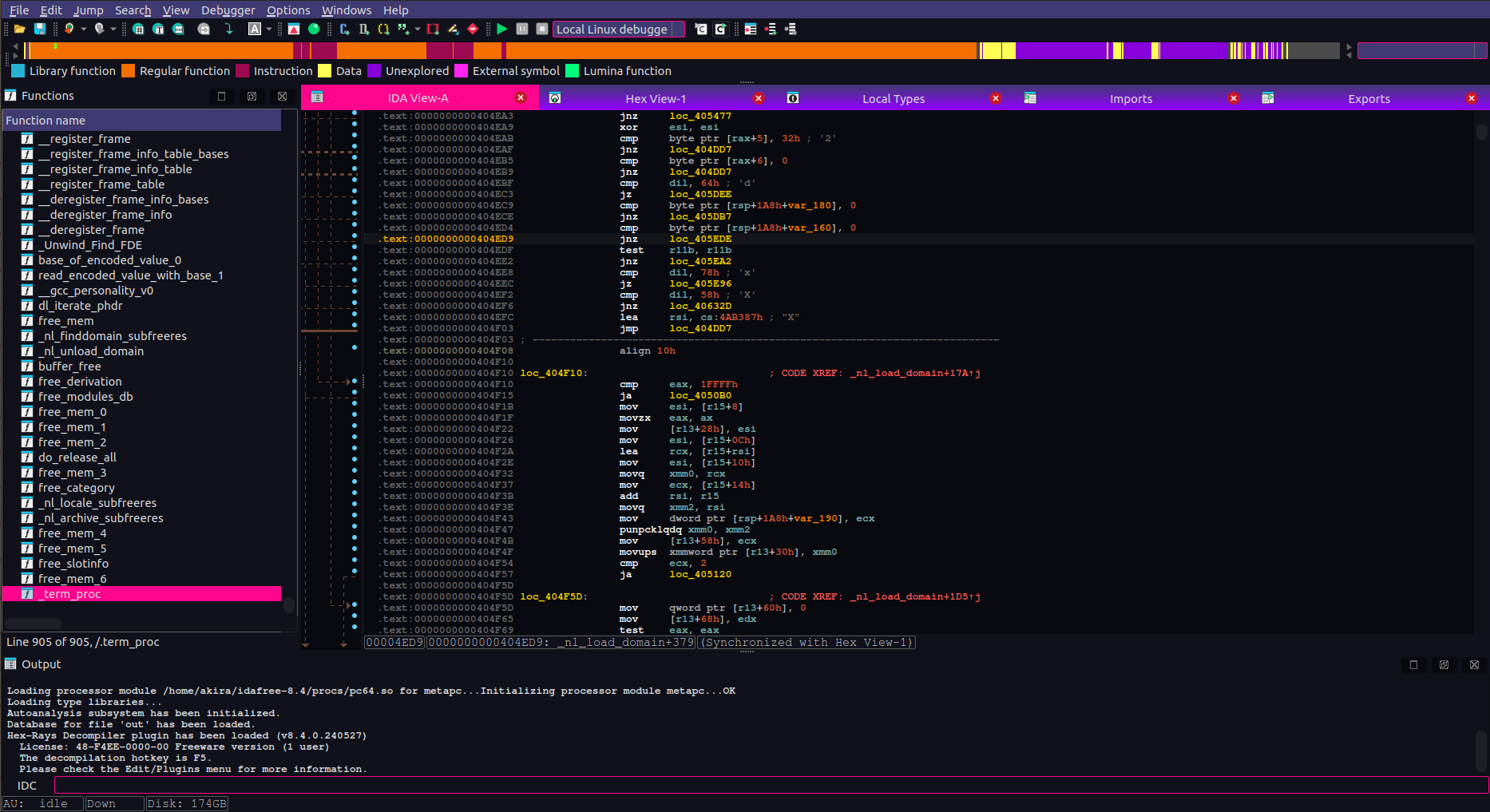Image resolution: width=1490 pixels, height=812 pixels.
Task: Click the debugger refresh 'G' icon
Action: pos(720,29)
